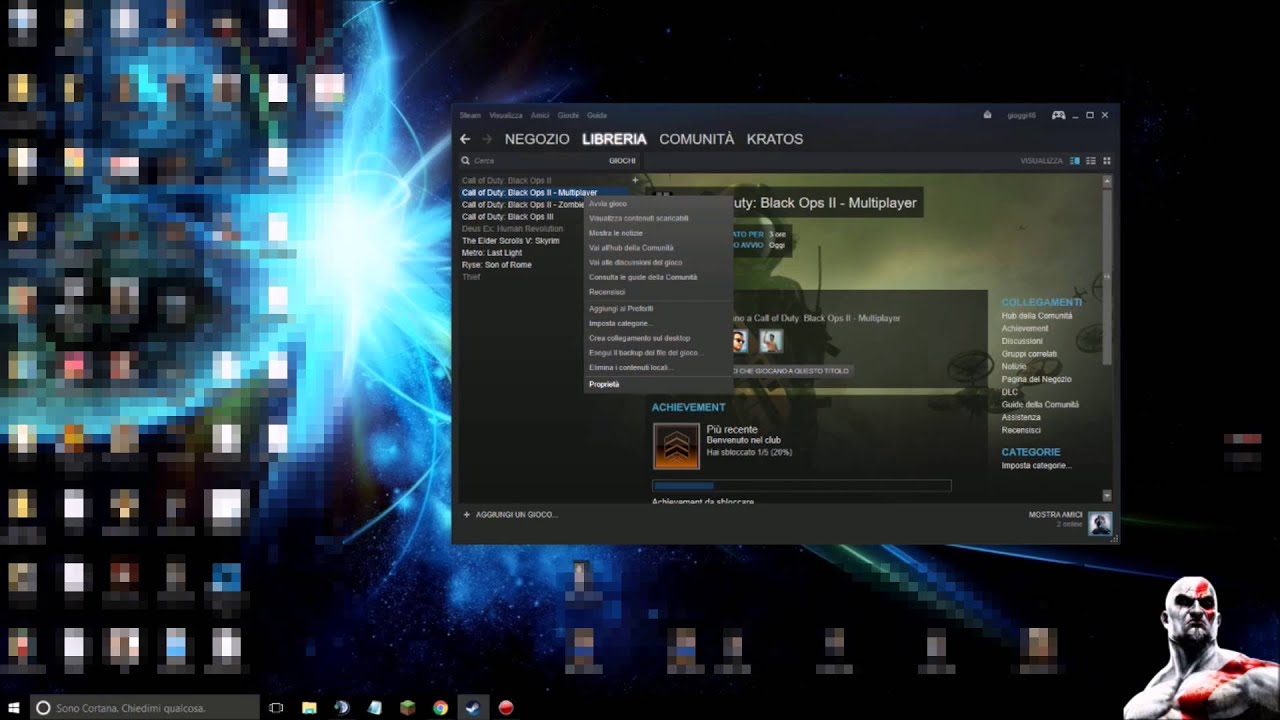Image resolution: width=1280 pixels, height=720 pixels.
Task: Click the Steam forward navigation arrow
Action: (487, 139)
